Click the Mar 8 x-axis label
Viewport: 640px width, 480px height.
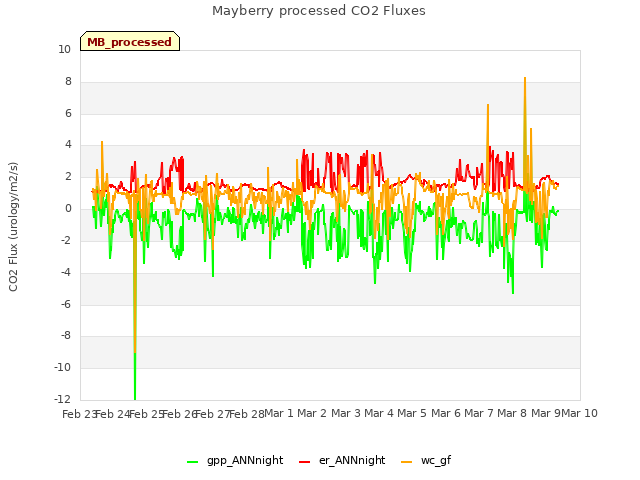click(513, 413)
